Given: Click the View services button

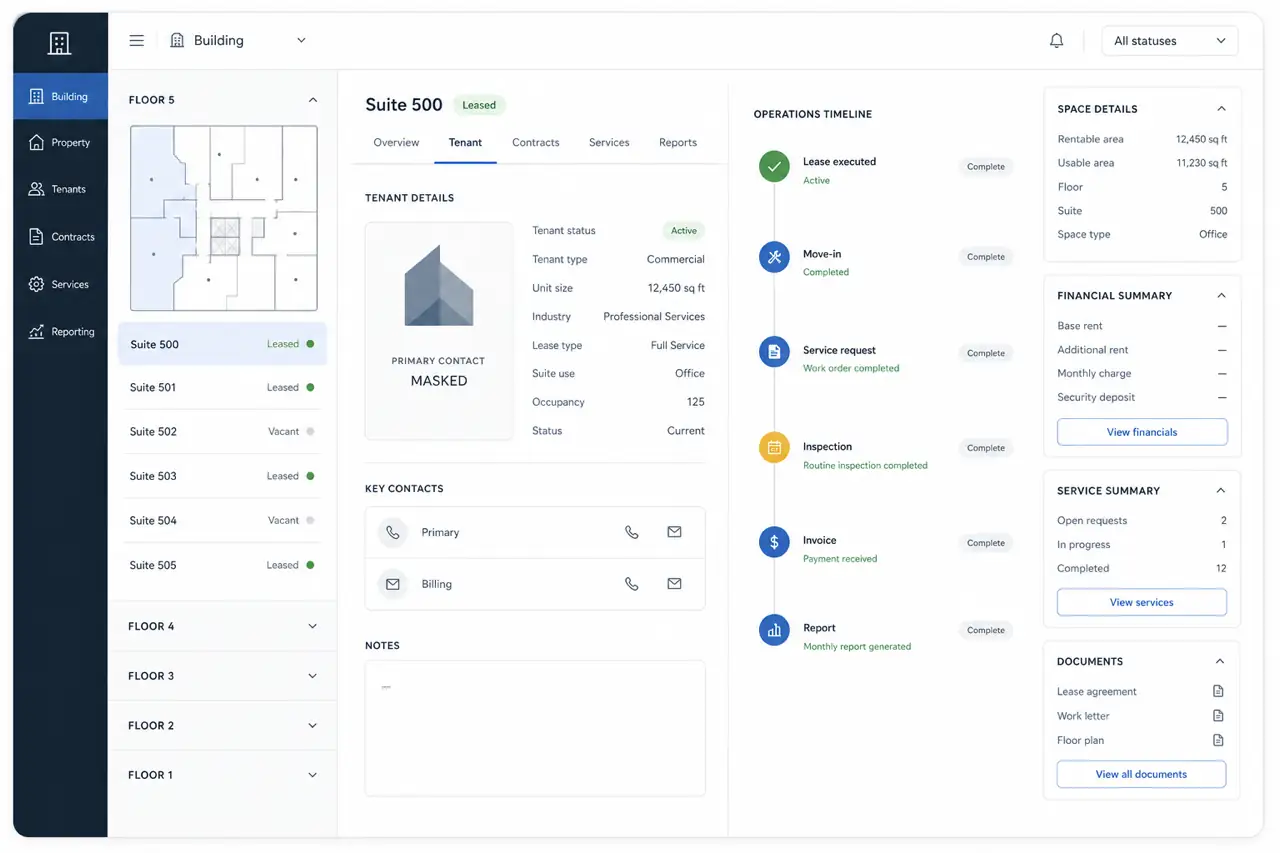Looking at the screenshot, I should tap(1142, 602).
